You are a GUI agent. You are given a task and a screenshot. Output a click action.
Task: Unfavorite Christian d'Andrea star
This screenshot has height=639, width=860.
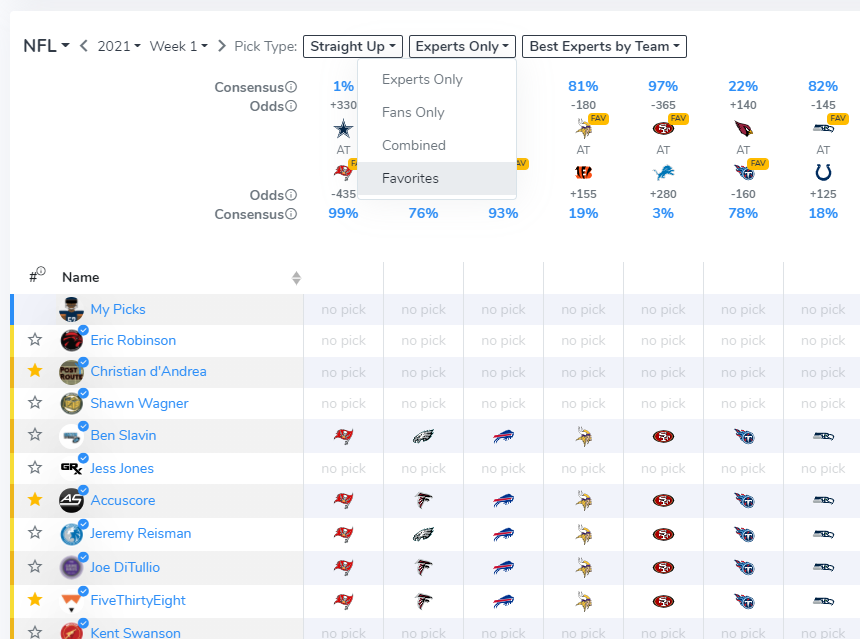pyautogui.click(x=35, y=371)
